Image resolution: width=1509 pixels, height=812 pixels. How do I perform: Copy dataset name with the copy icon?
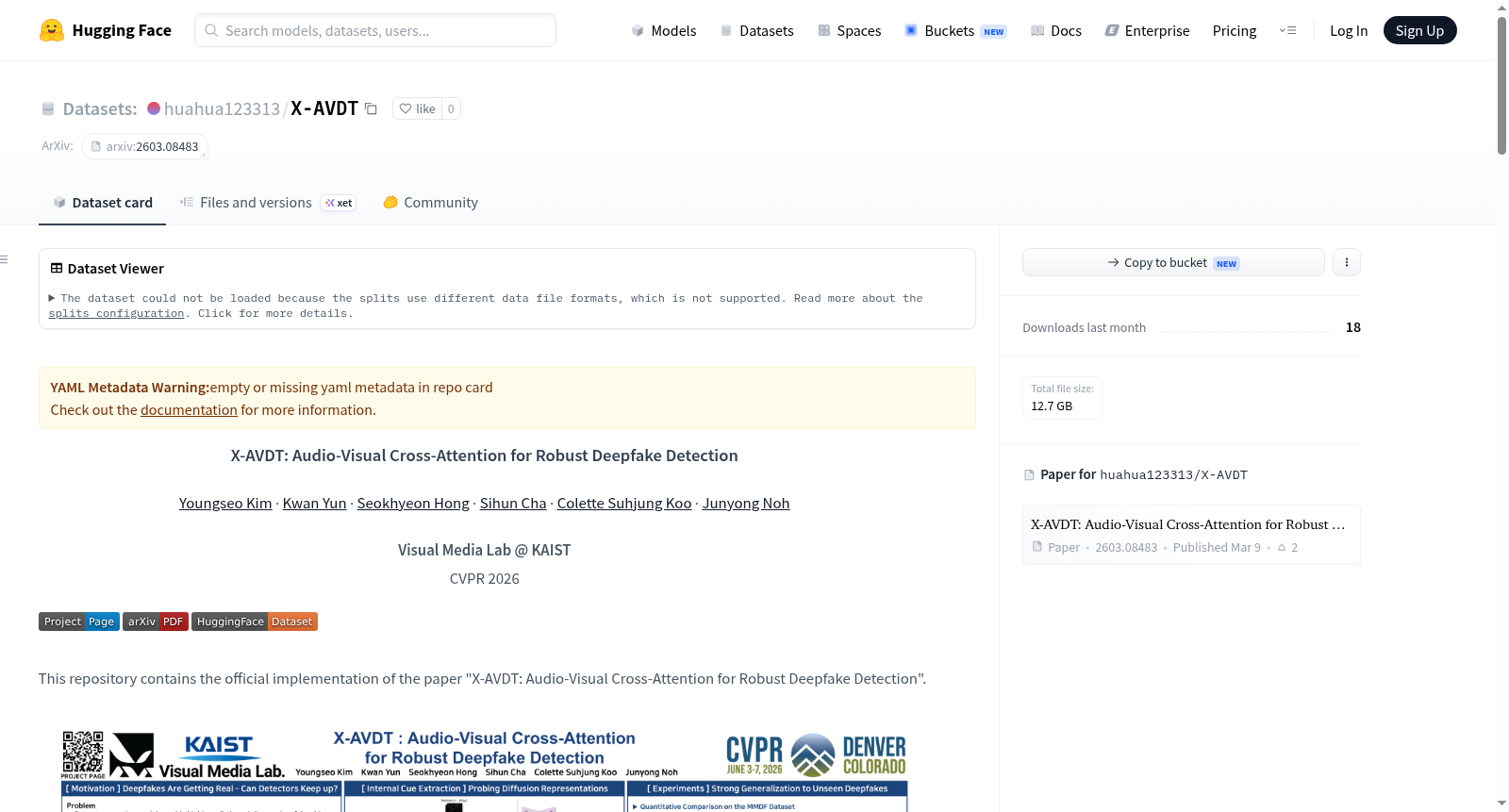pos(372,109)
